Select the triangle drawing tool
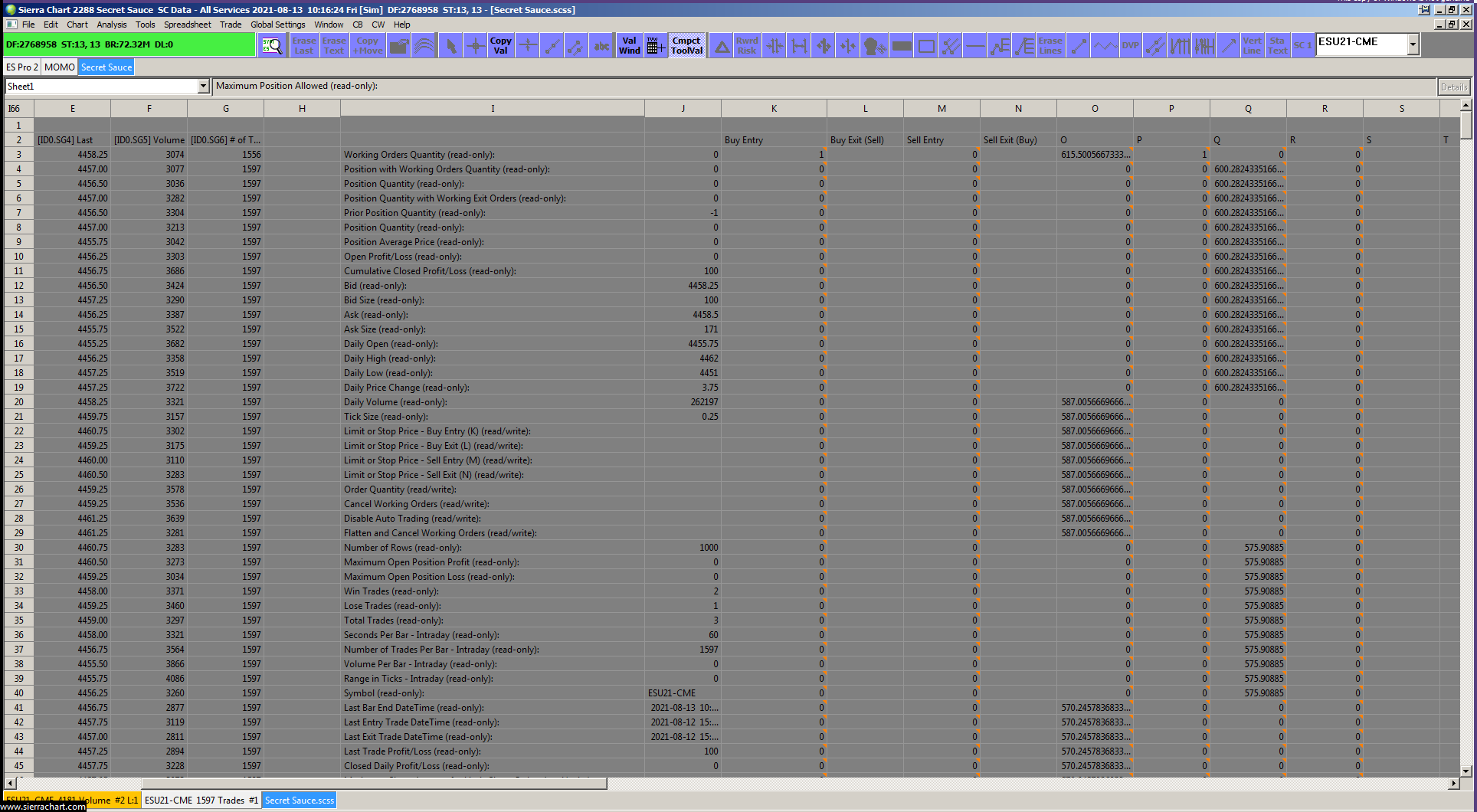 722,46
